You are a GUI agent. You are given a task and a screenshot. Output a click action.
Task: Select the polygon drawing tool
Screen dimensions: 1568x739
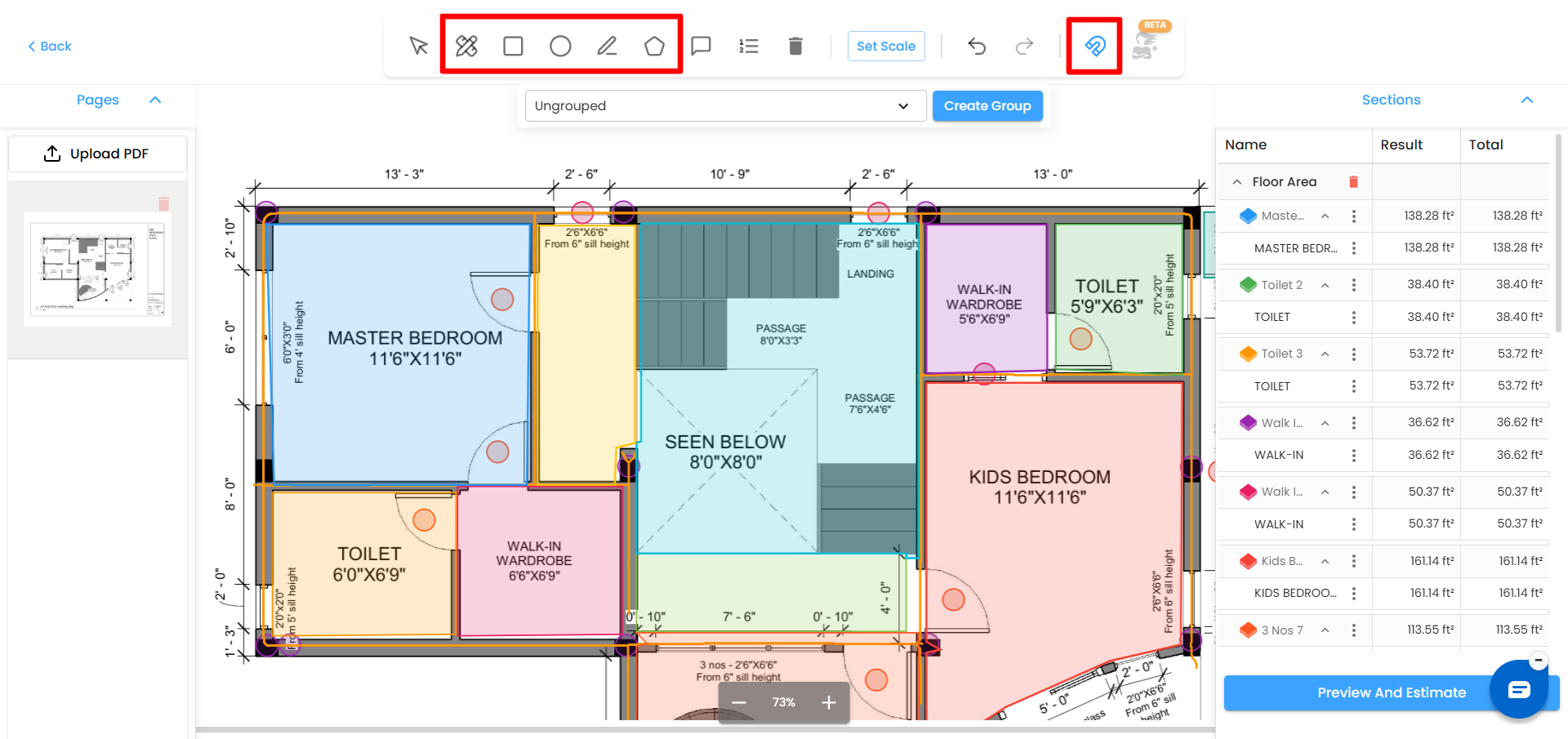(654, 46)
